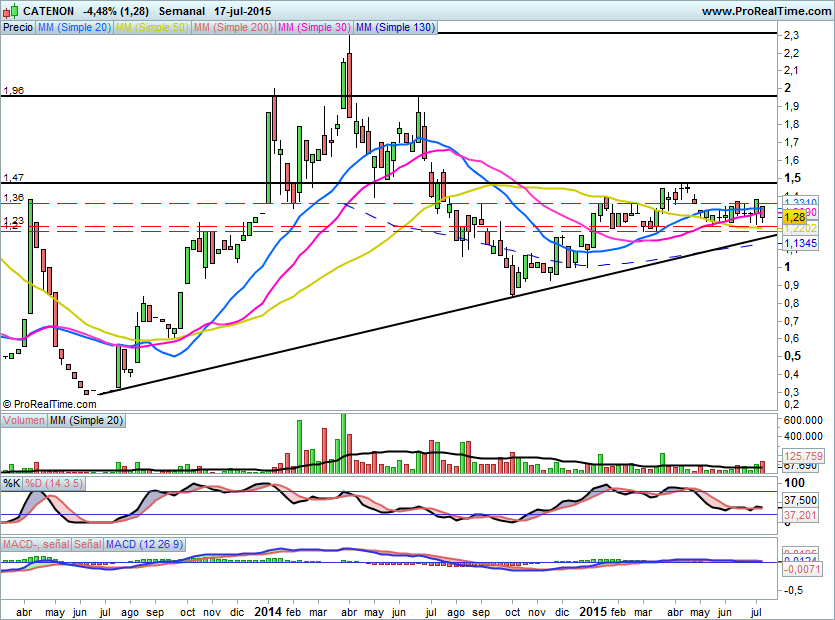The image size is (835, 620).
Task: Click the yellow 1,28 current price tag
Action: point(795,216)
